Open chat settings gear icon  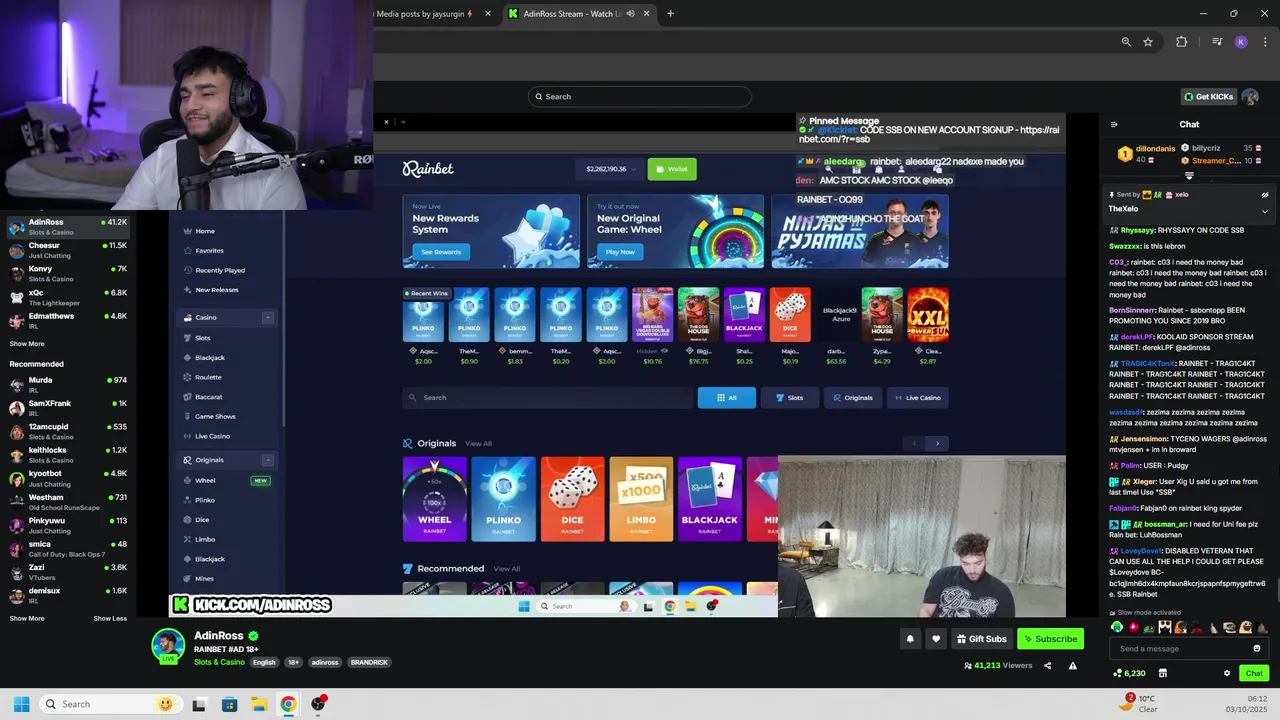pos(1227,673)
